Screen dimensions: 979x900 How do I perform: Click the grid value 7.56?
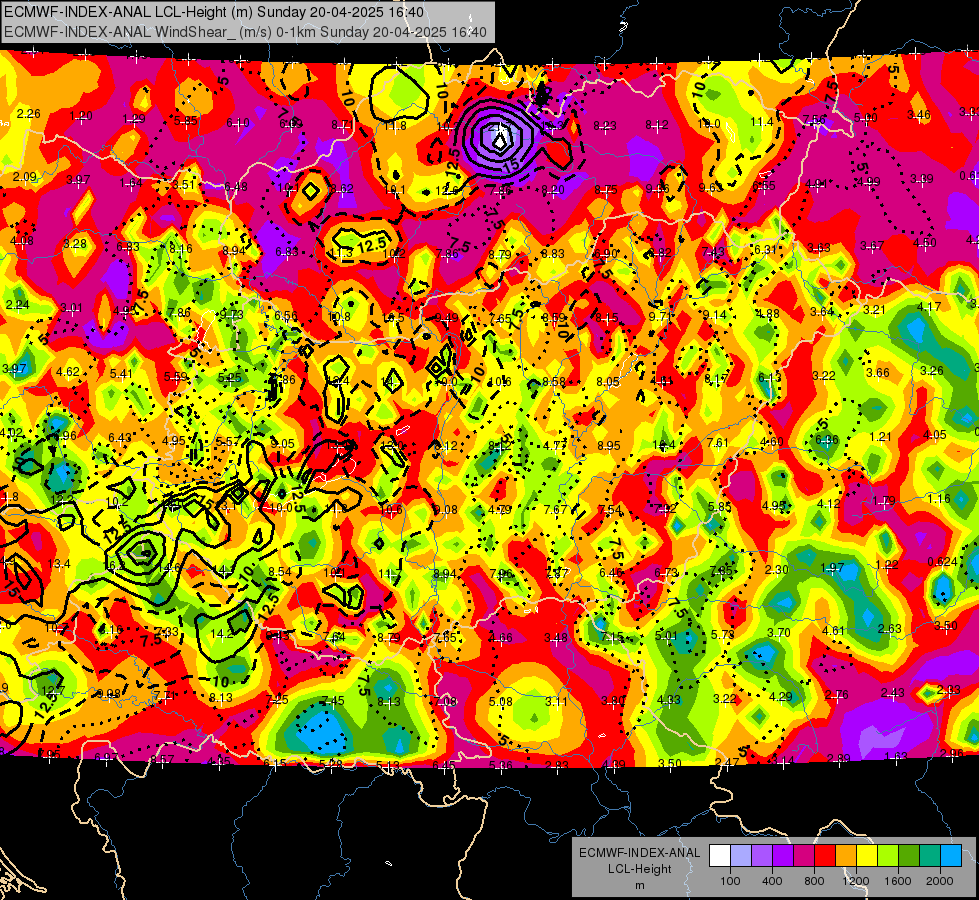(814, 119)
